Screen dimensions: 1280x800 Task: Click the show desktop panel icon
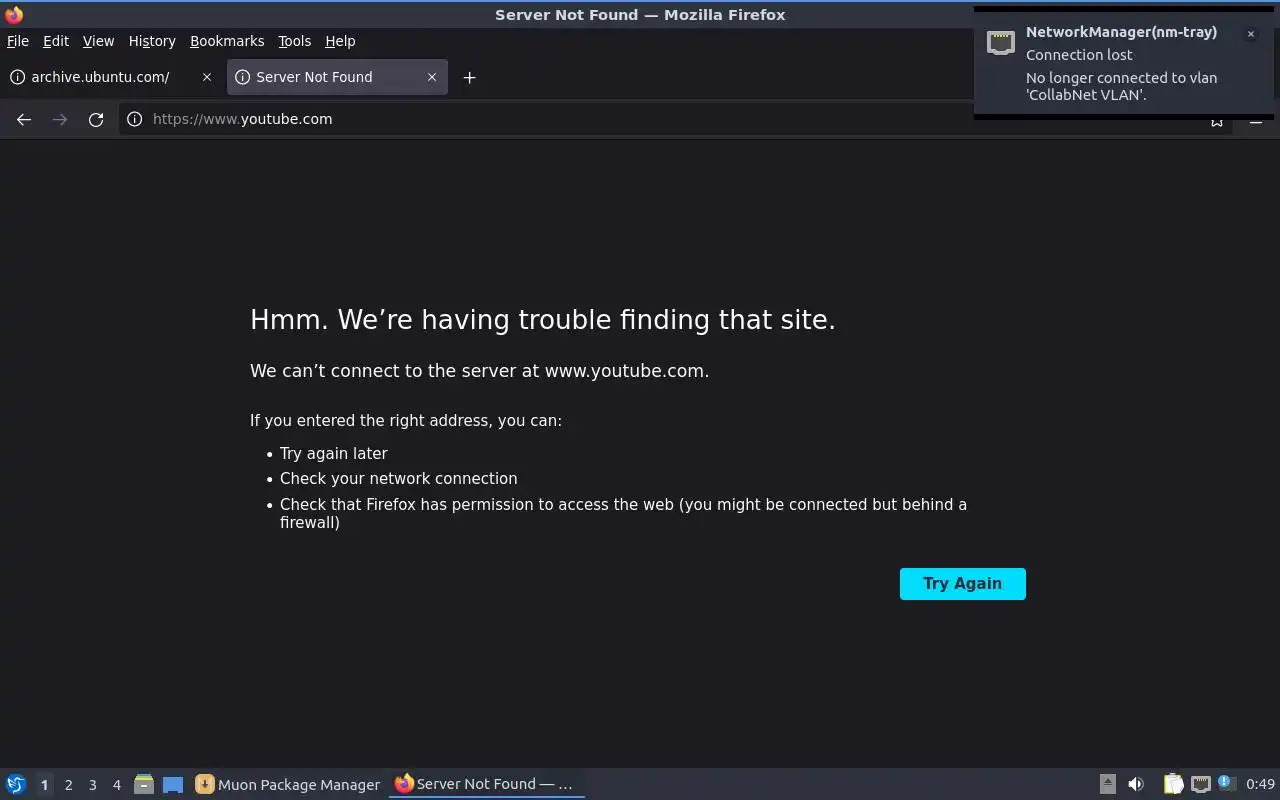[x=173, y=784]
